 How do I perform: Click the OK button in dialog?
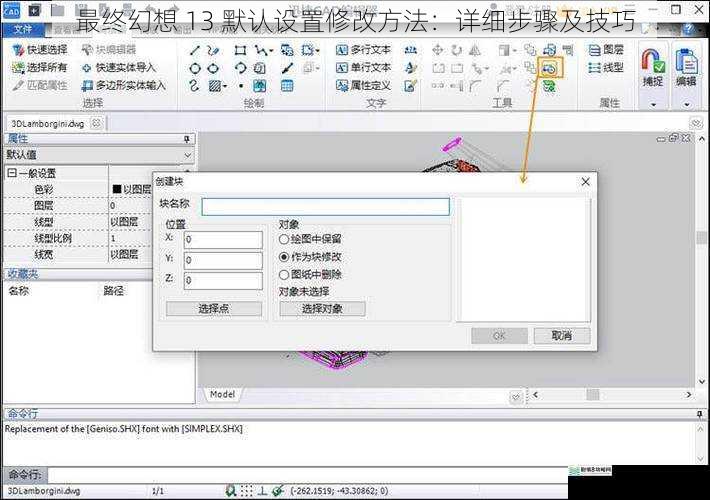click(x=499, y=336)
